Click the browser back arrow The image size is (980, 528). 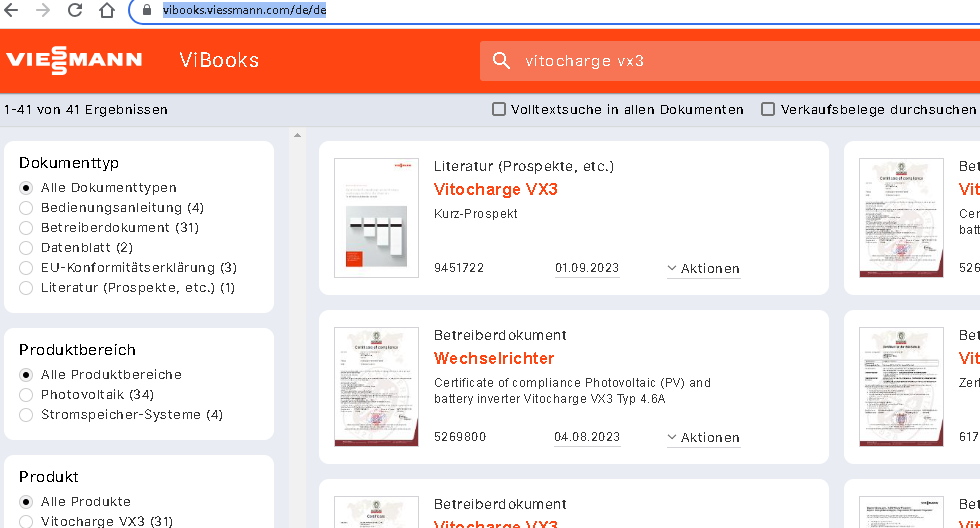point(12,11)
